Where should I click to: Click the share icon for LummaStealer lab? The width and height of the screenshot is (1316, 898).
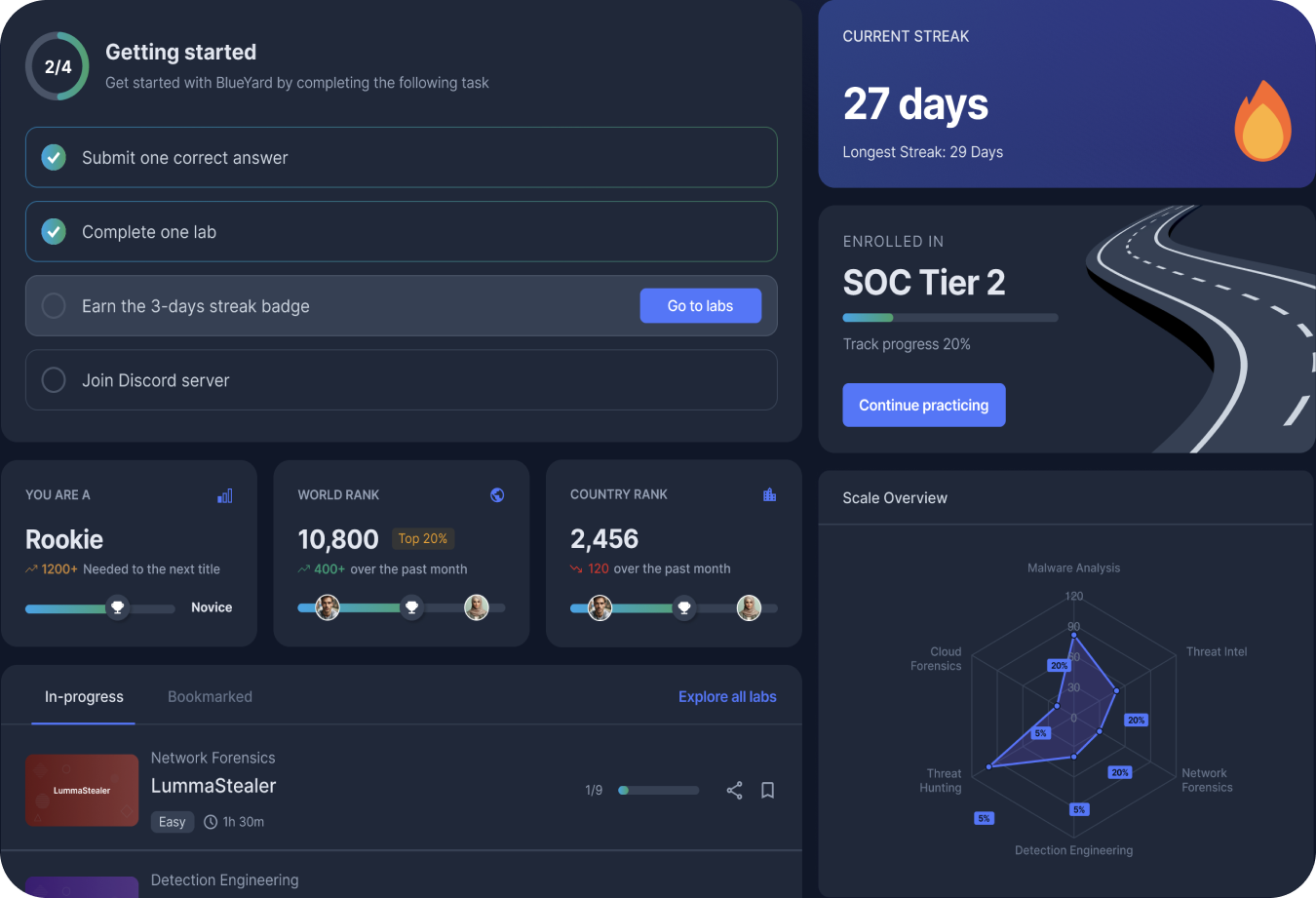pyautogui.click(x=734, y=791)
